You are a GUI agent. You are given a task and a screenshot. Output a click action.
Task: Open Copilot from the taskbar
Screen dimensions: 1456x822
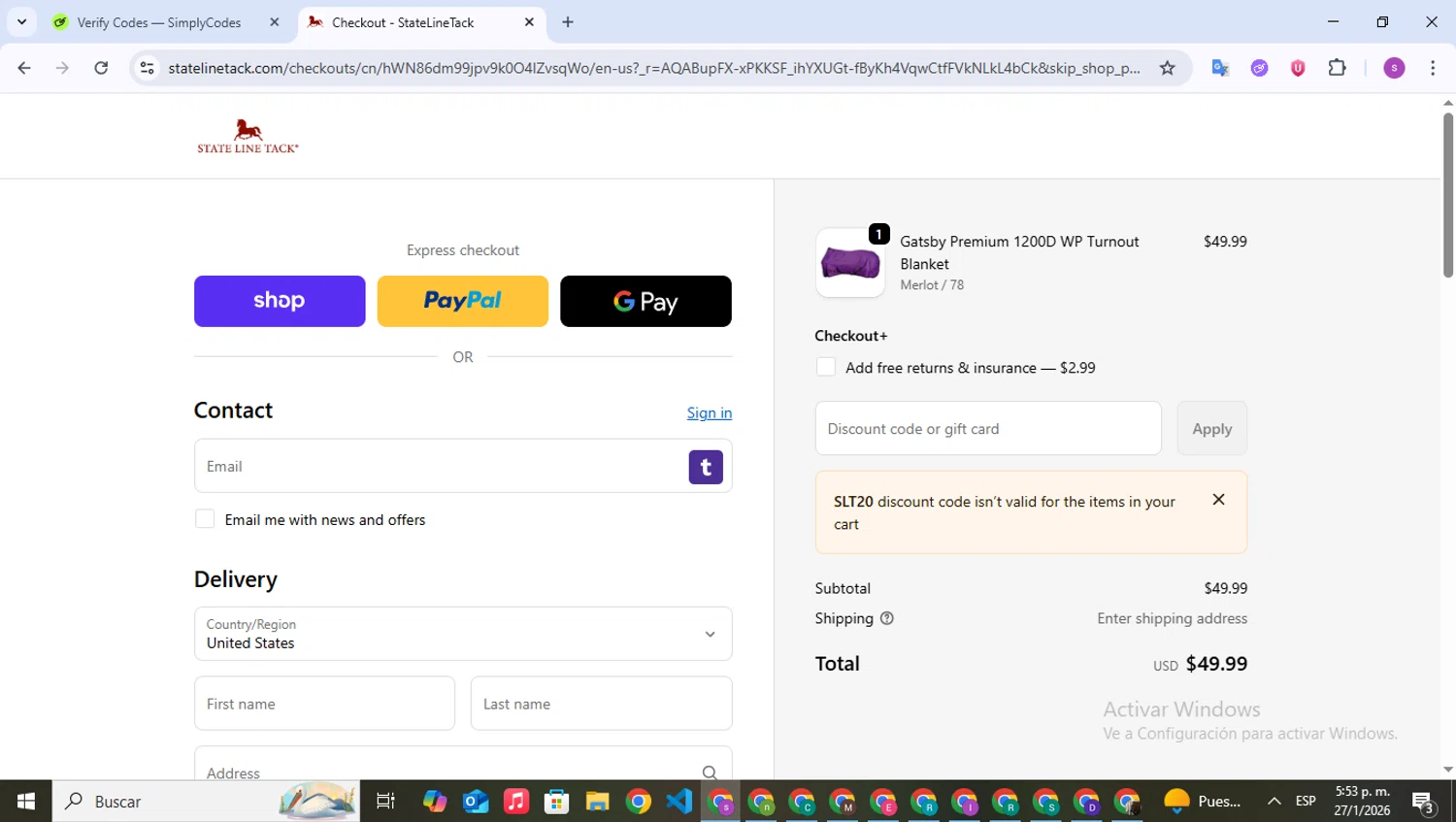435,802
